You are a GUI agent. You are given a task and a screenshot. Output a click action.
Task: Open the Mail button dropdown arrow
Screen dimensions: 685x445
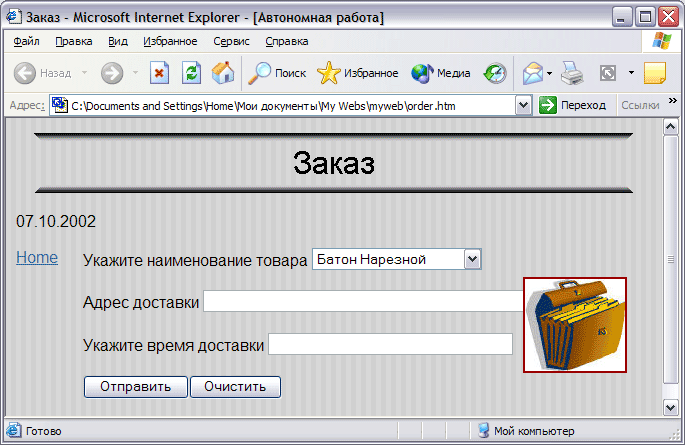550,73
